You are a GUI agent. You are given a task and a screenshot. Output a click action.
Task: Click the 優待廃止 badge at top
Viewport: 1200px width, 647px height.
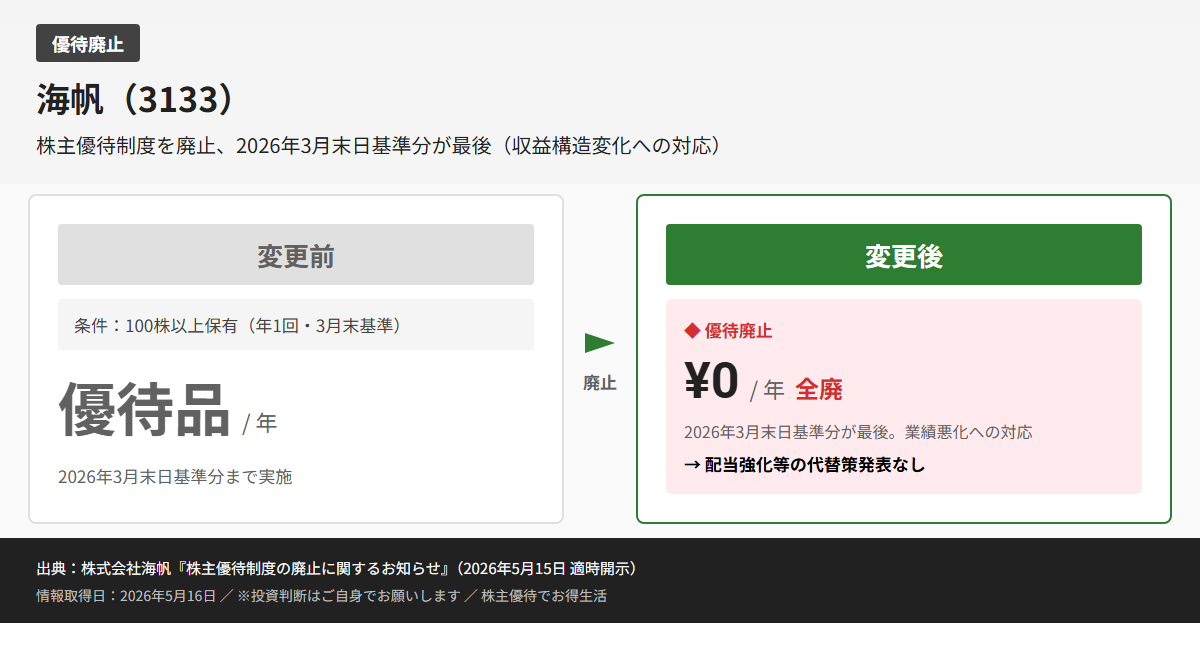[88, 43]
